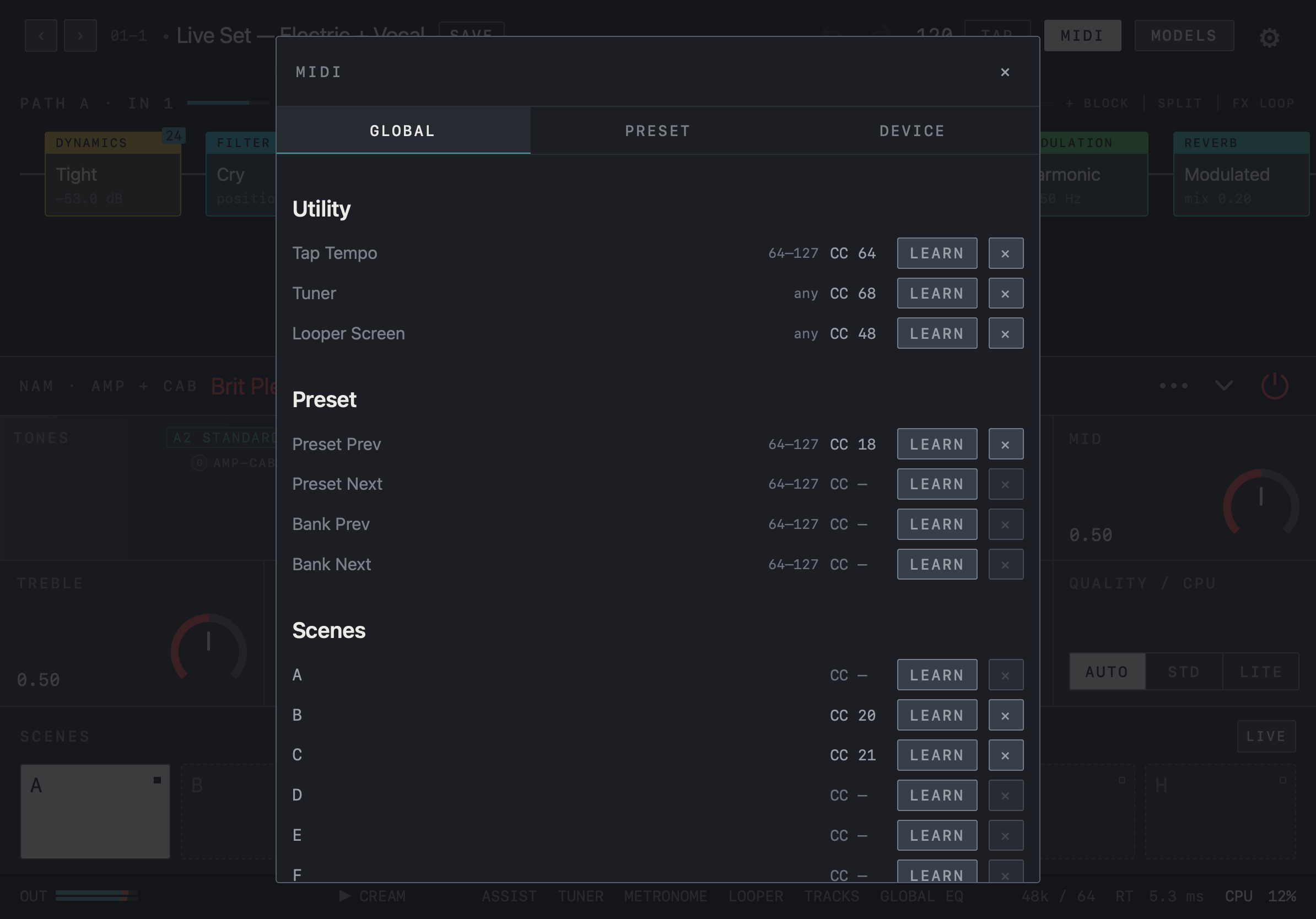This screenshot has height=919, width=1316.
Task: Switch to the Global tab
Action: [x=403, y=131]
